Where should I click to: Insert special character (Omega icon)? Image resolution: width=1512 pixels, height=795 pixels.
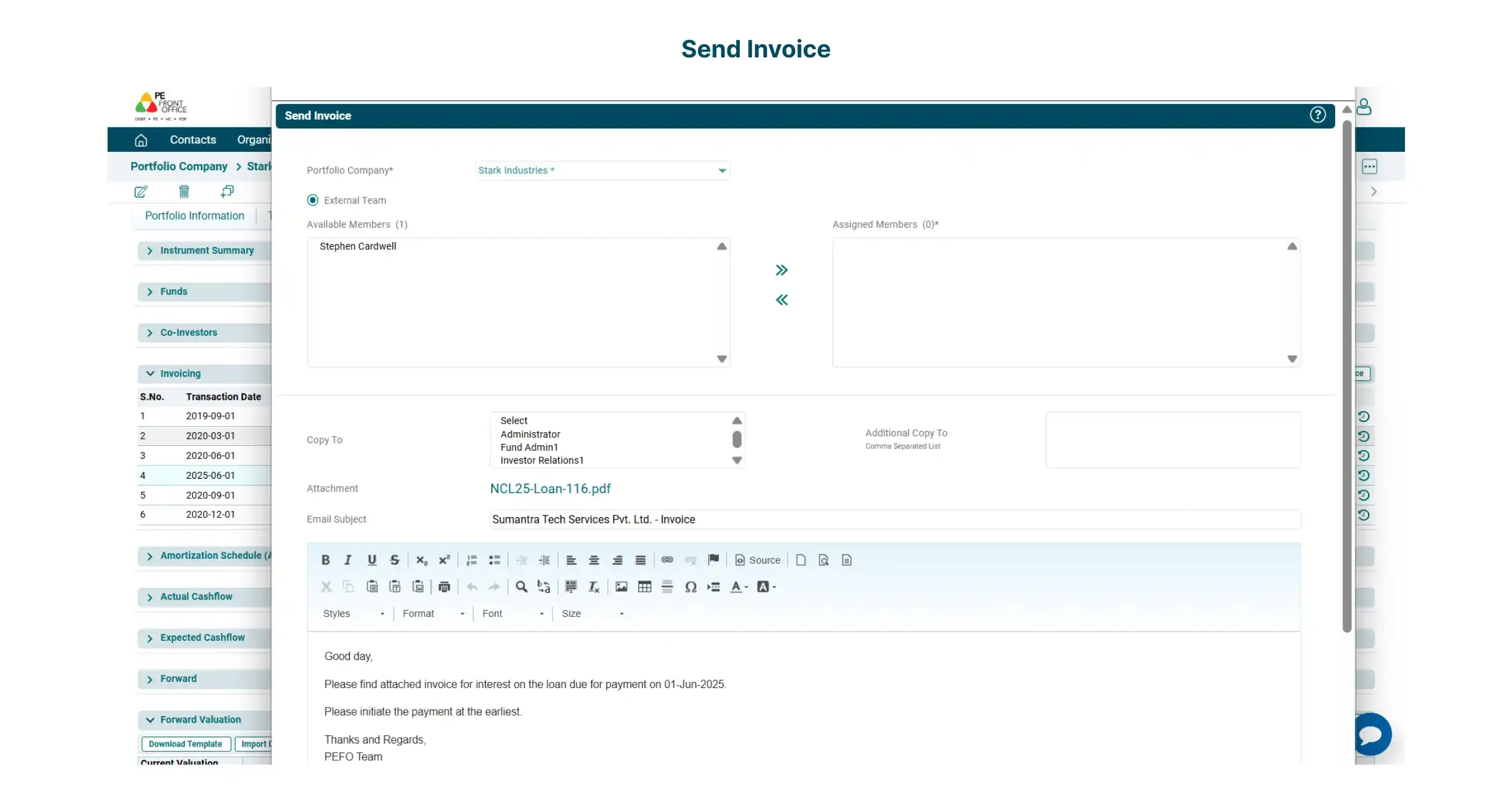click(691, 587)
